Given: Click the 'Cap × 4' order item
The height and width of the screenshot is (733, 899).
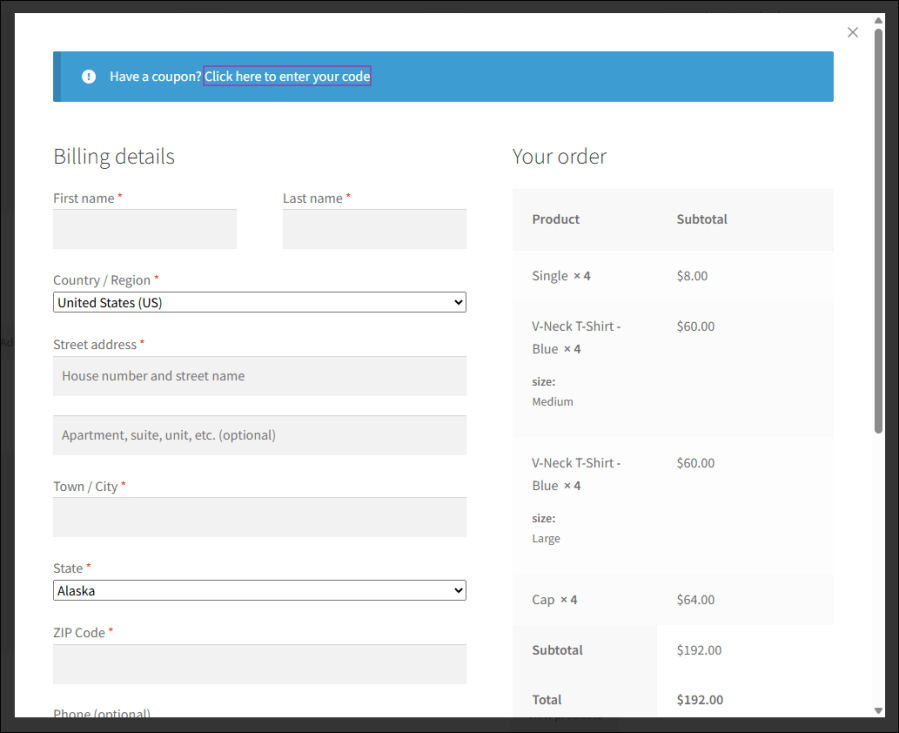Looking at the screenshot, I should point(555,600).
